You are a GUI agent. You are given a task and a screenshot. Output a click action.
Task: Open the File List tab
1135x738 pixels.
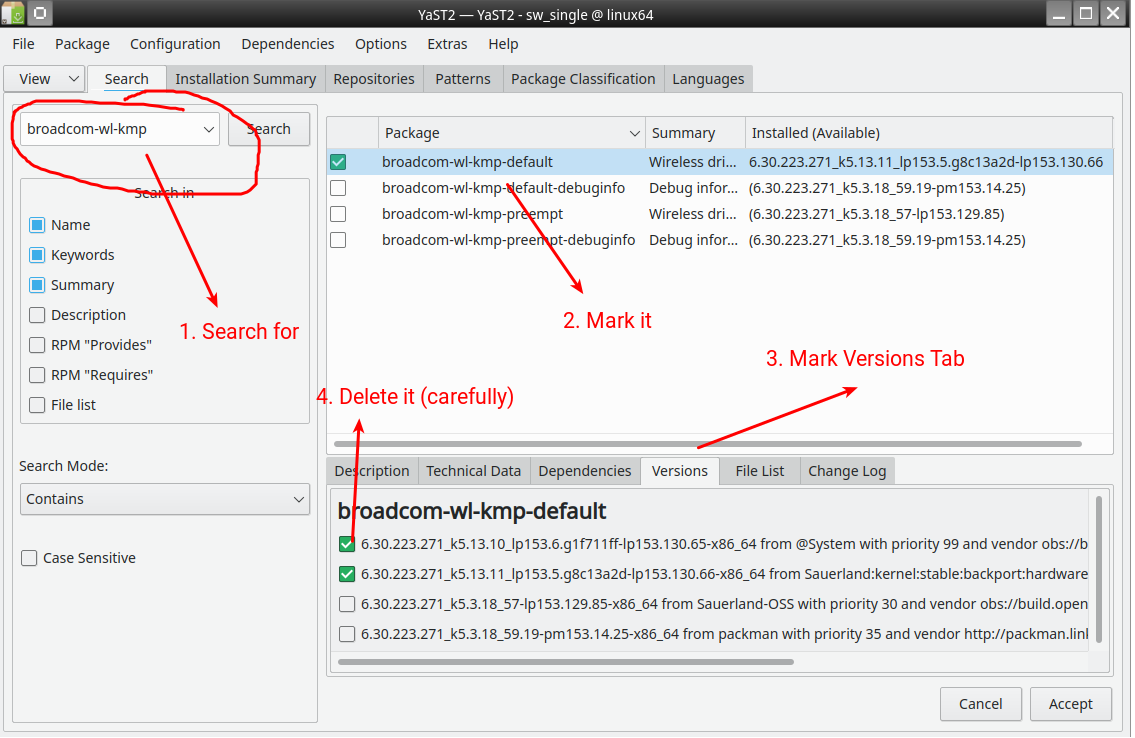click(x=759, y=471)
